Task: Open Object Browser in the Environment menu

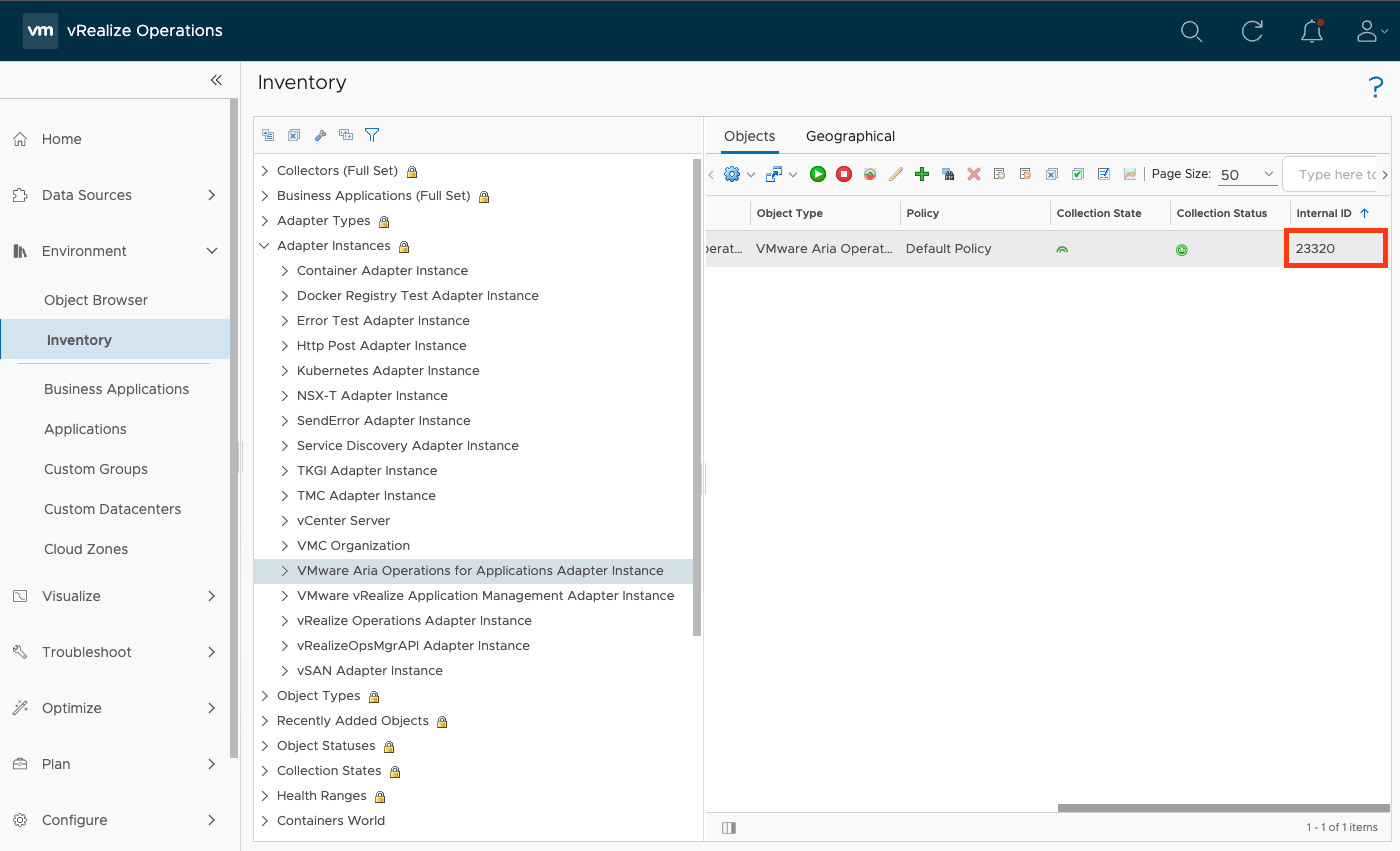Action: pos(96,300)
